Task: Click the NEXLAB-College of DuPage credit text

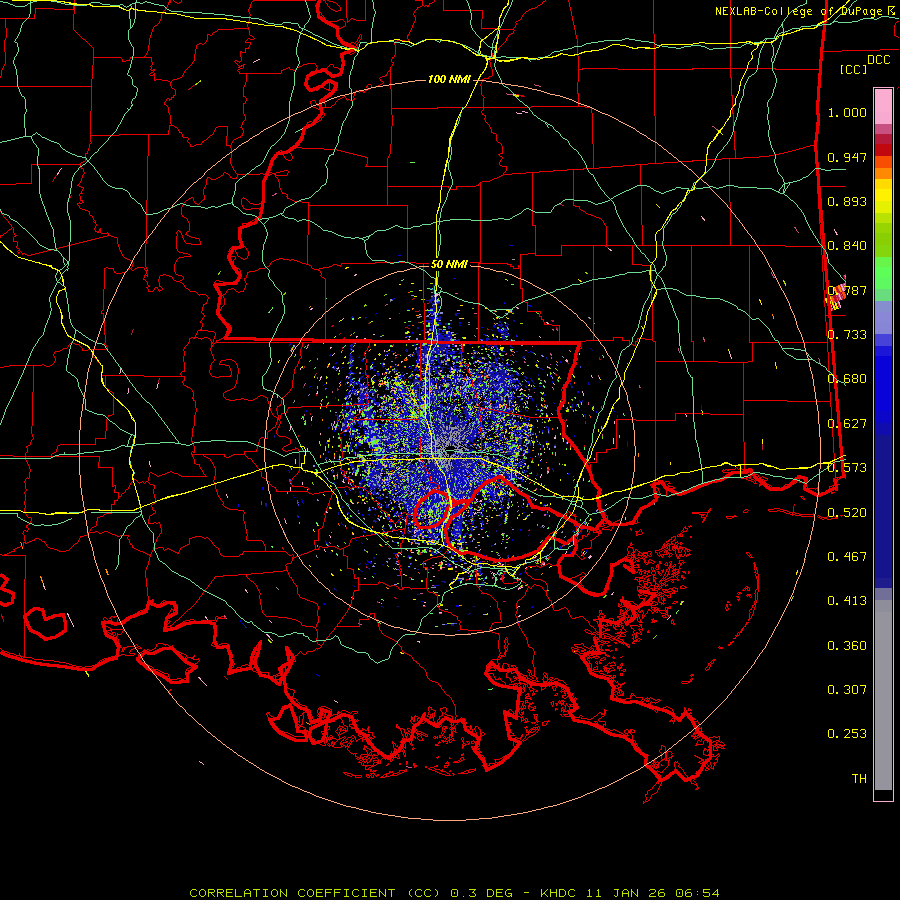Action: 800,11
